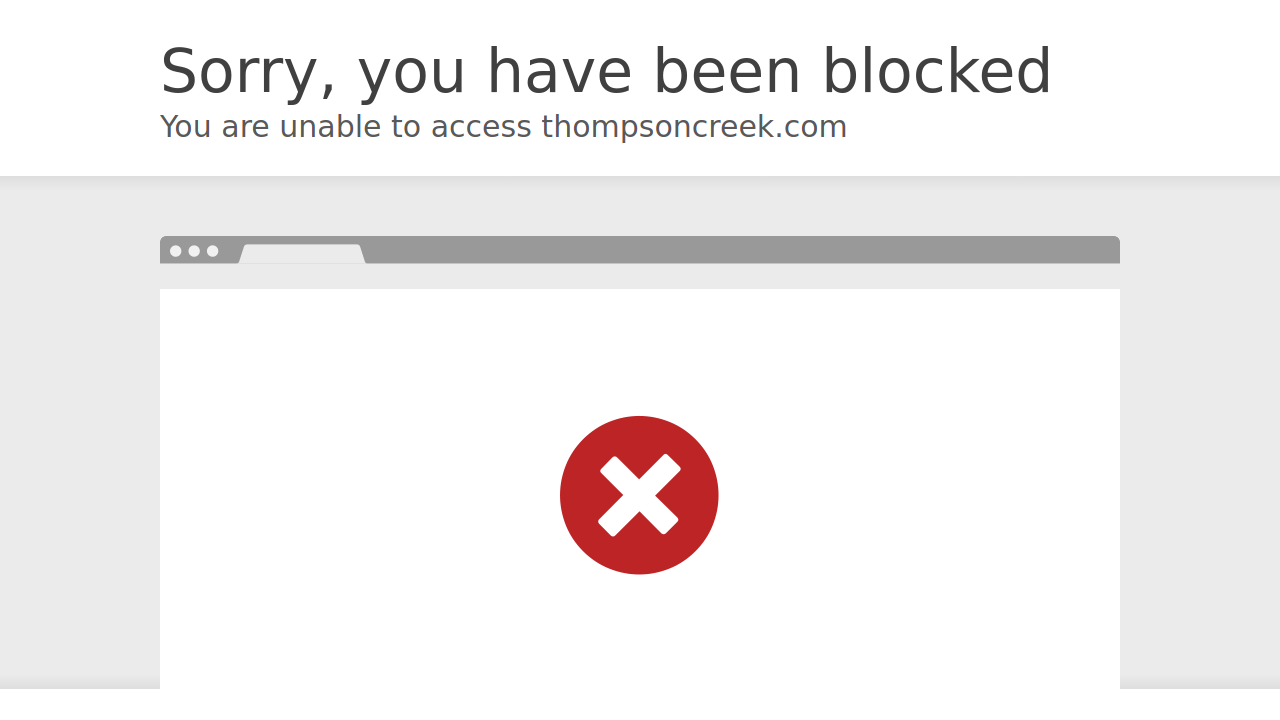Screen dimensions: 1280x720
Task: Click white page area below the red icon
Action: [639, 632]
